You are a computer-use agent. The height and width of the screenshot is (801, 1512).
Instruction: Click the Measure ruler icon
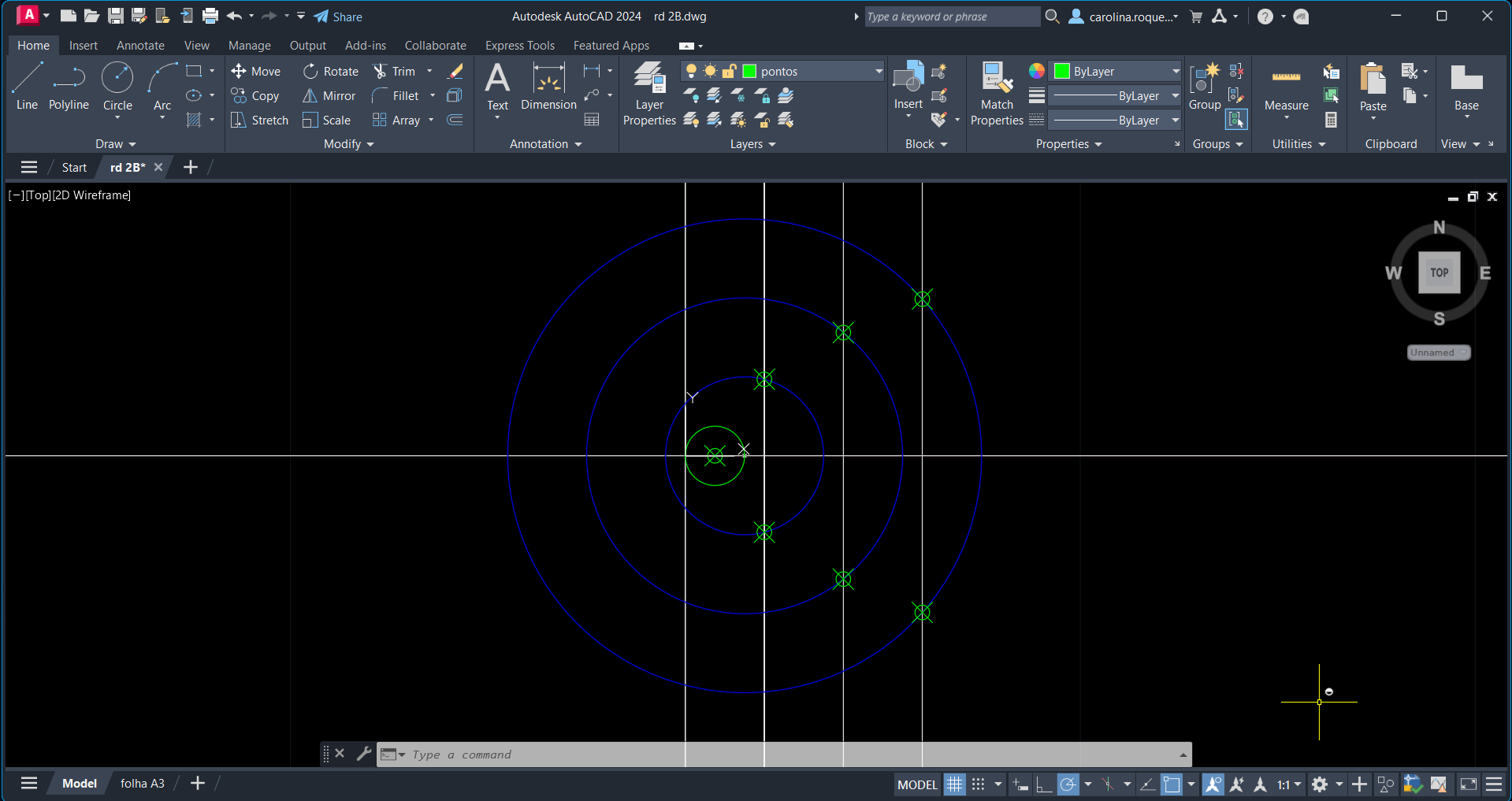tap(1286, 77)
